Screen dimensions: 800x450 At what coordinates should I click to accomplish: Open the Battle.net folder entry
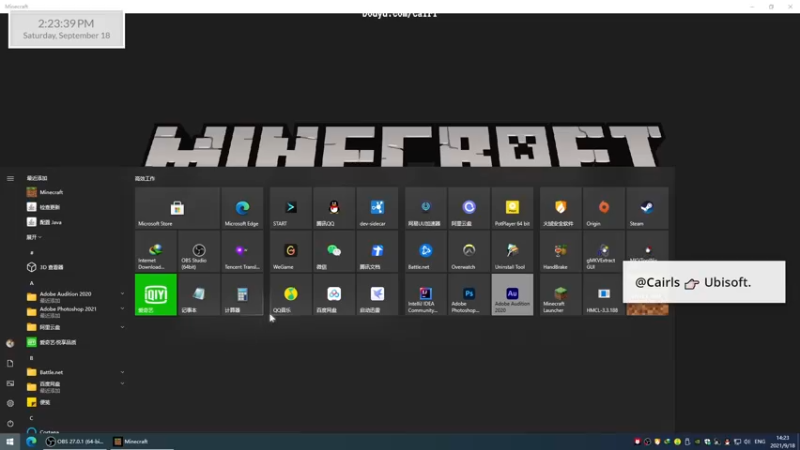tap(76, 372)
